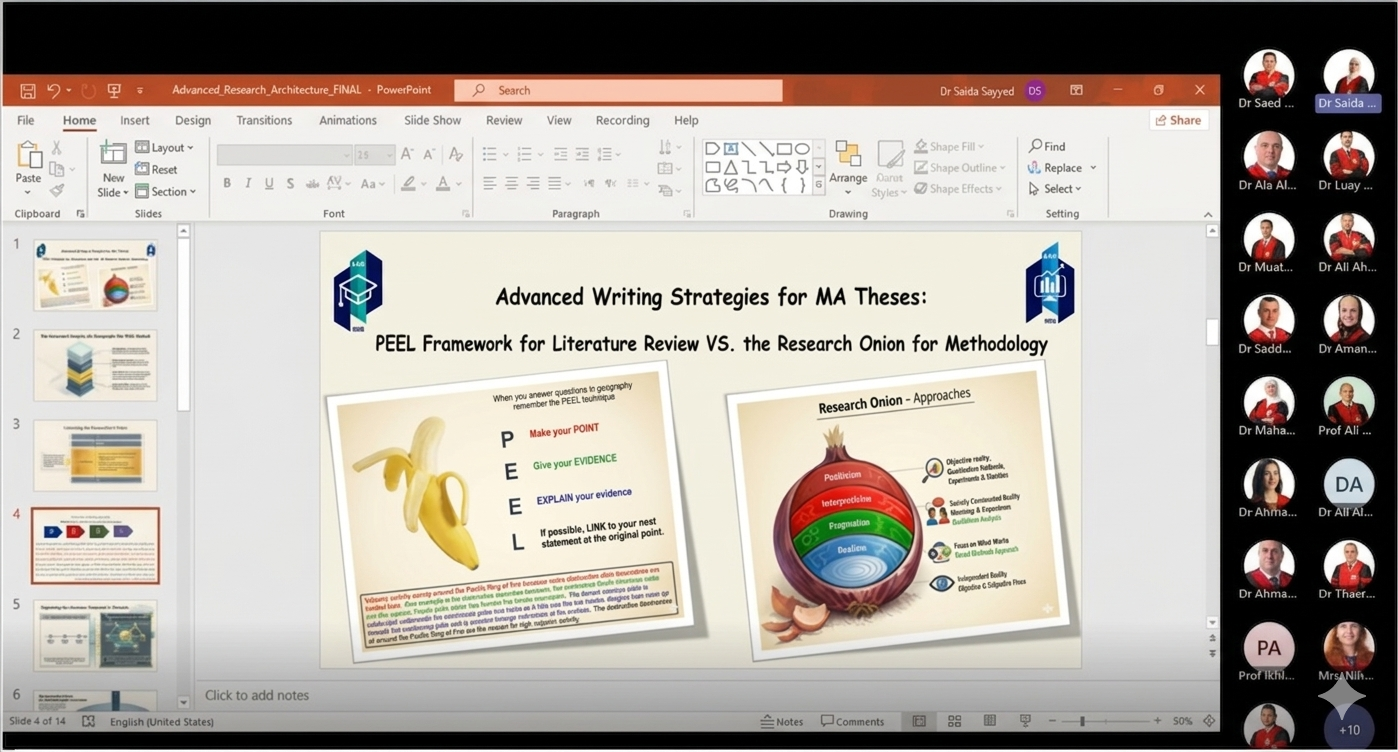Click the Reset slide button
Viewport: 1398px width, 752px height.
[x=157, y=170]
